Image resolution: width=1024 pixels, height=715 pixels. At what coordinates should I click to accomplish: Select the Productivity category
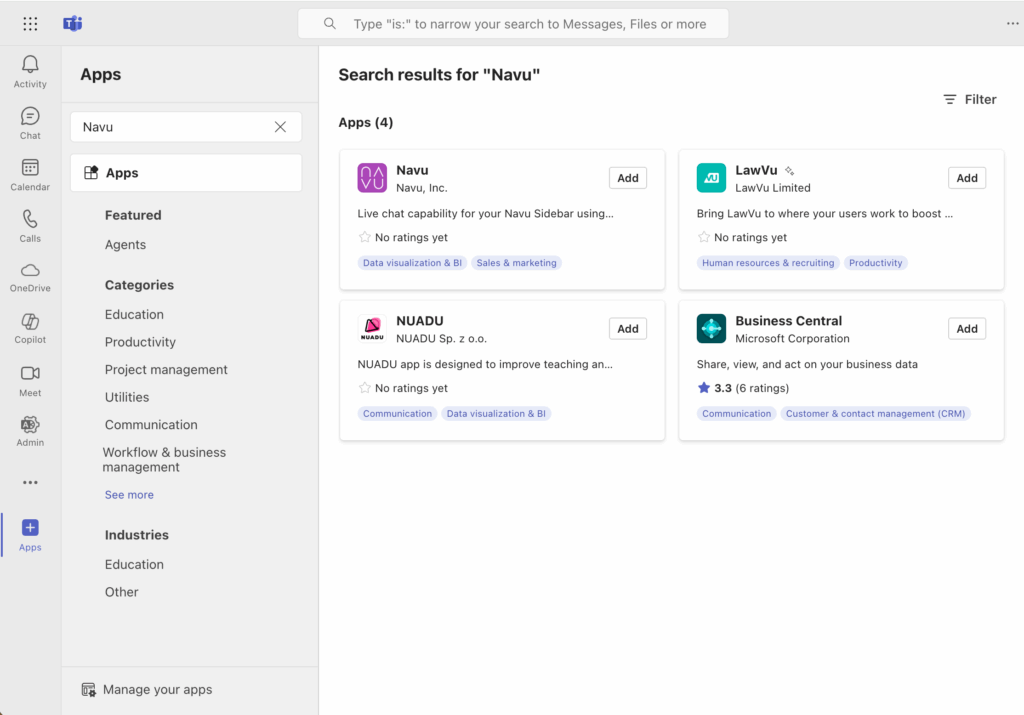[x=140, y=342]
